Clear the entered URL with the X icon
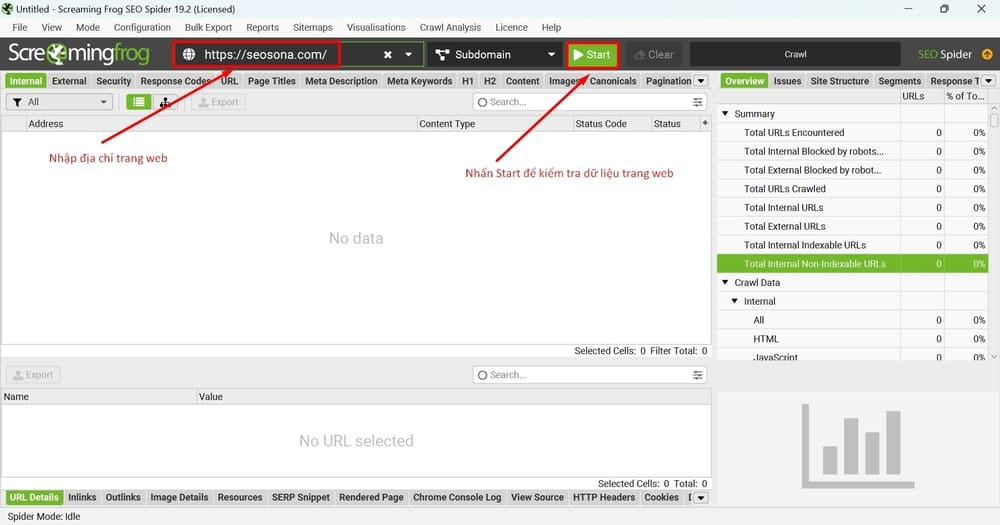The width and height of the screenshot is (1000, 525). pos(387,55)
